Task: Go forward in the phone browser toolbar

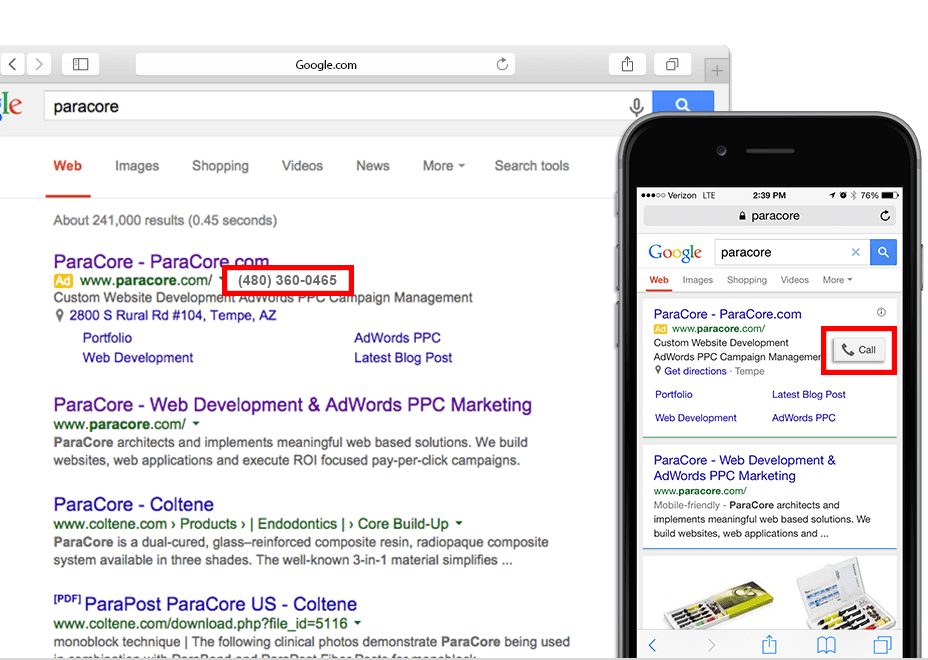Action: tap(711, 645)
